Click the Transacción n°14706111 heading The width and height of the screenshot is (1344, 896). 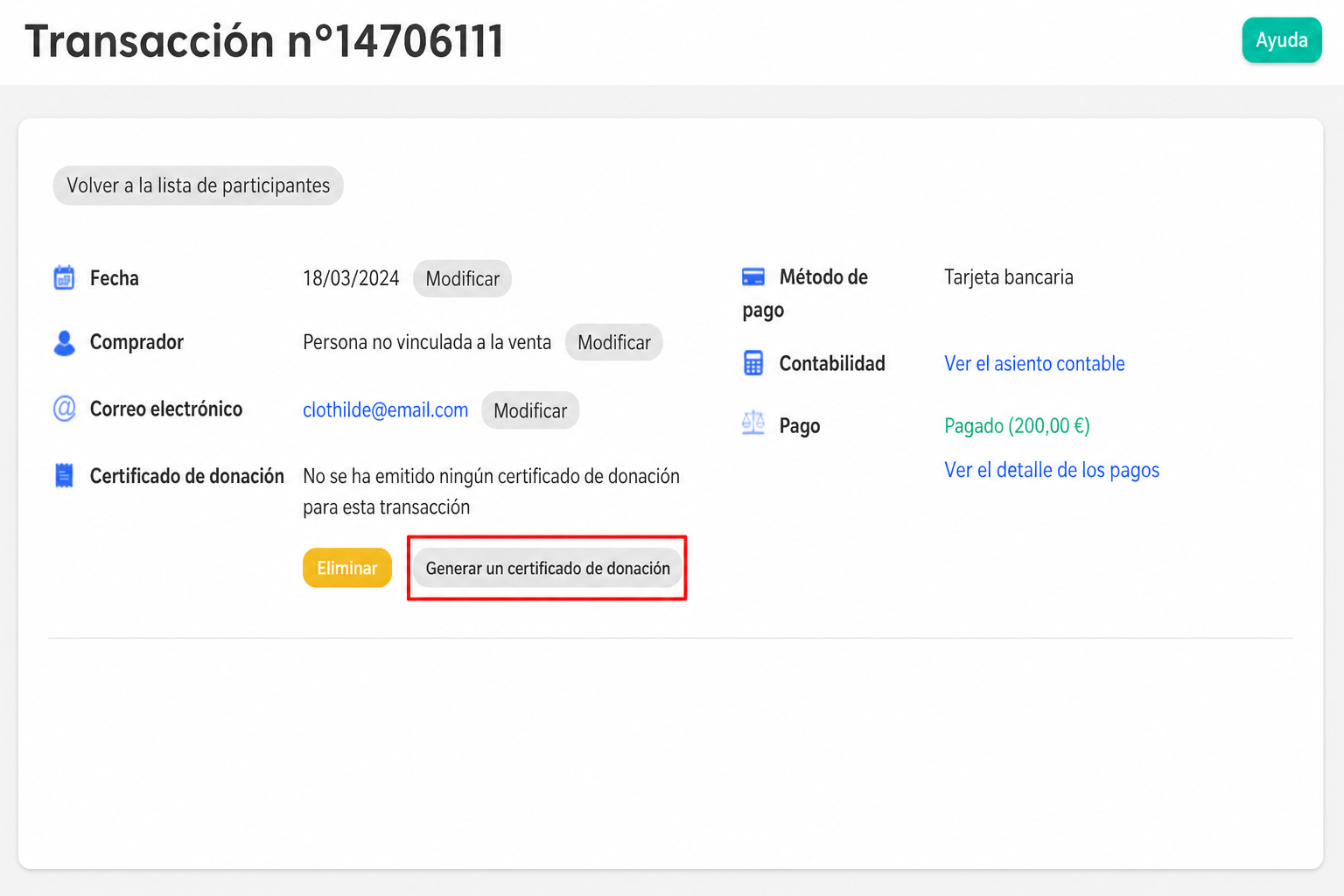[264, 41]
